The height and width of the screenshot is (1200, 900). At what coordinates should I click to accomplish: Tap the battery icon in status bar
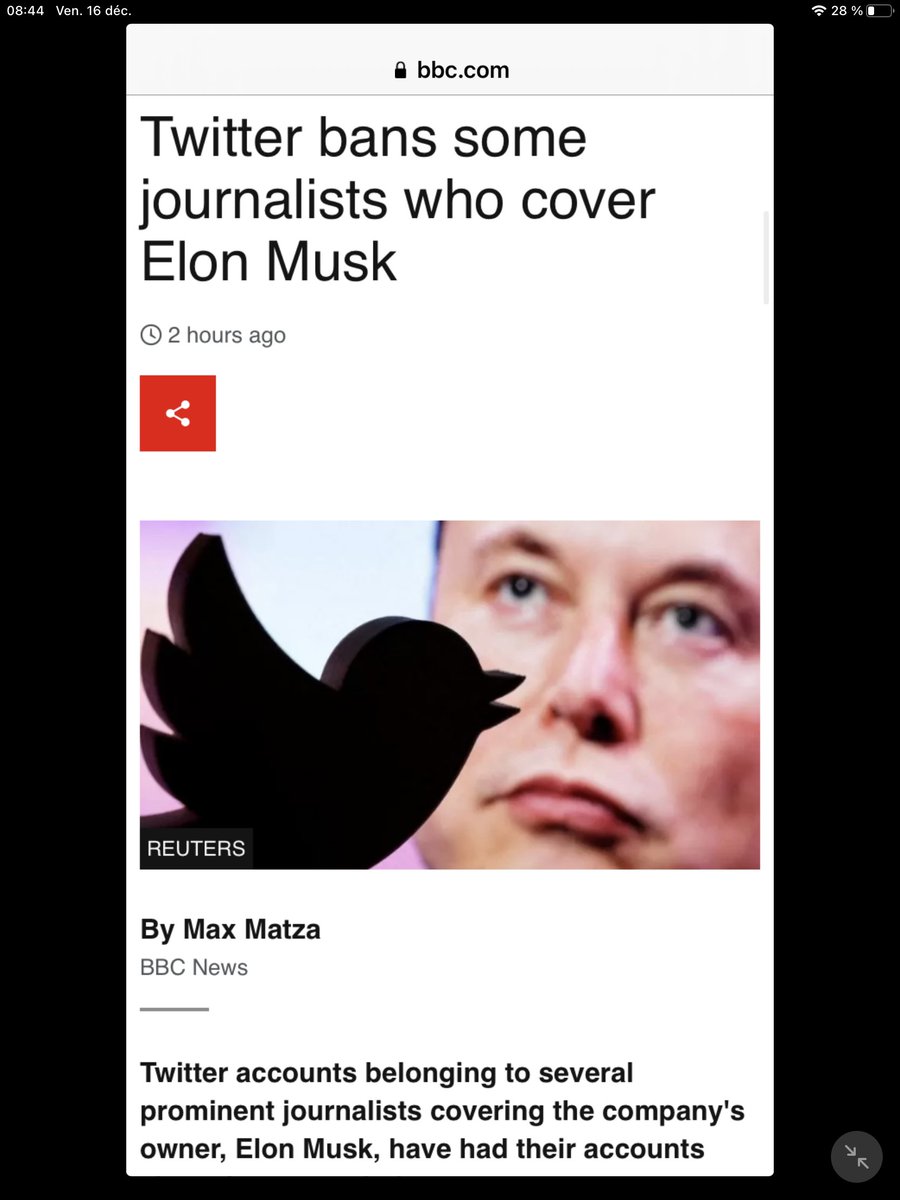(x=879, y=10)
